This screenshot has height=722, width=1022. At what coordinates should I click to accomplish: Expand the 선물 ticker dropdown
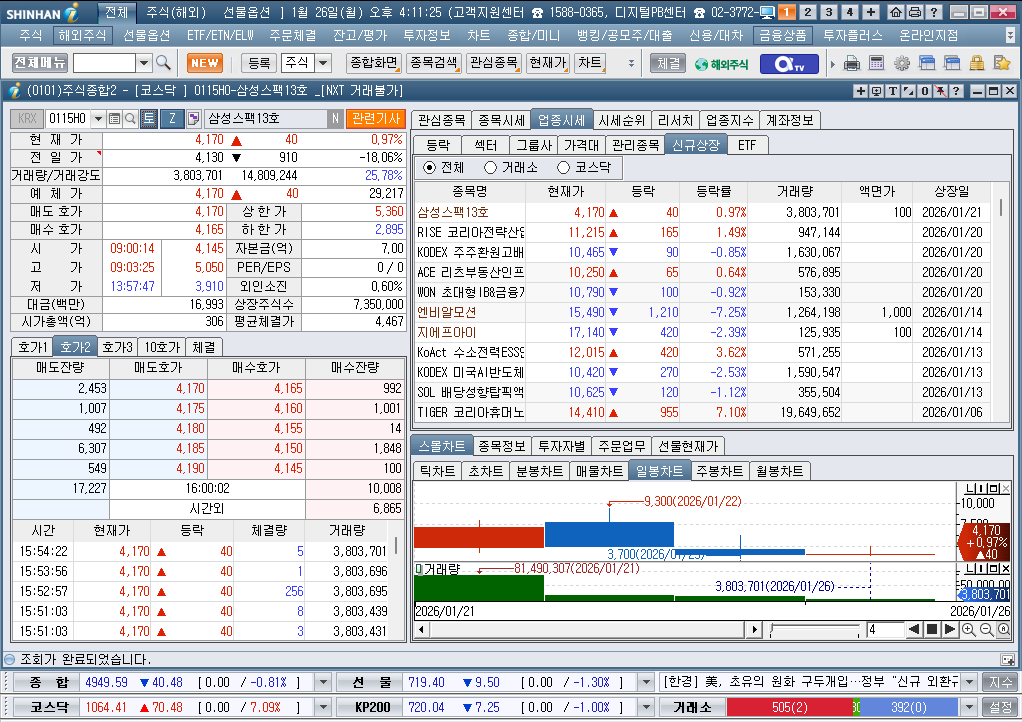coord(646,682)
